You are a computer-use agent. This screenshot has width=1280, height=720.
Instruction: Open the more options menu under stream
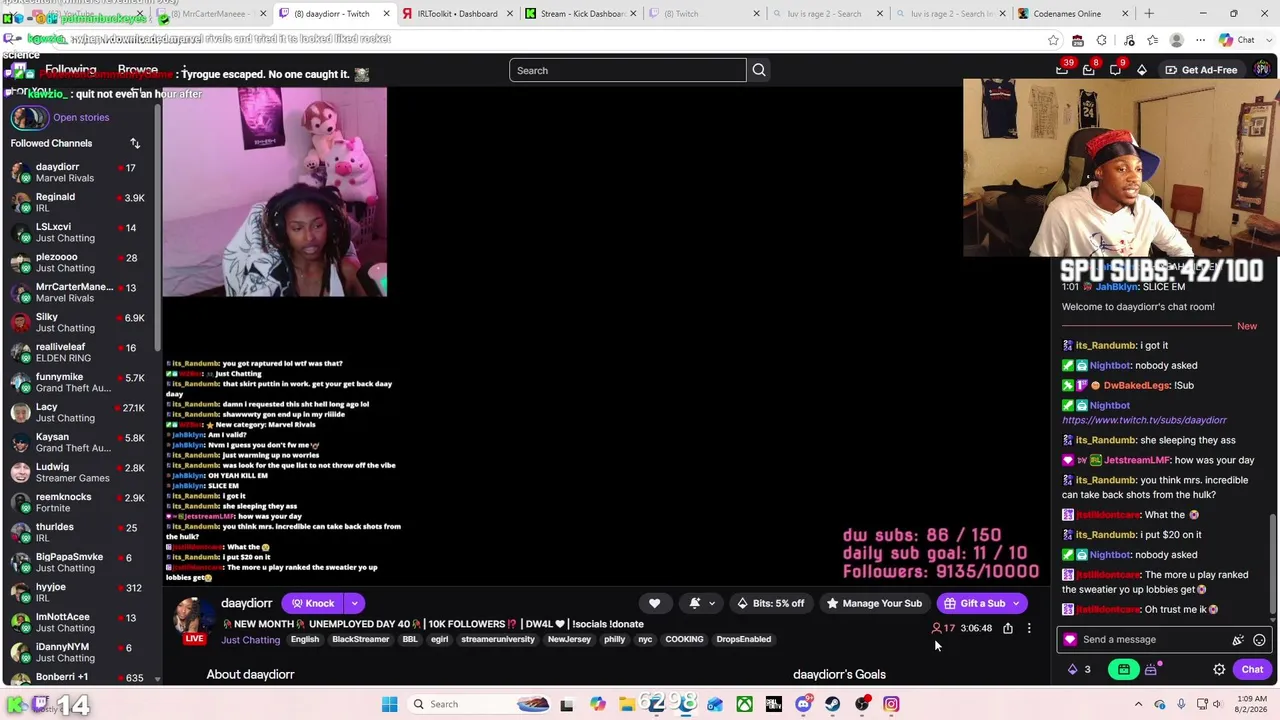tap(1029, 628)
